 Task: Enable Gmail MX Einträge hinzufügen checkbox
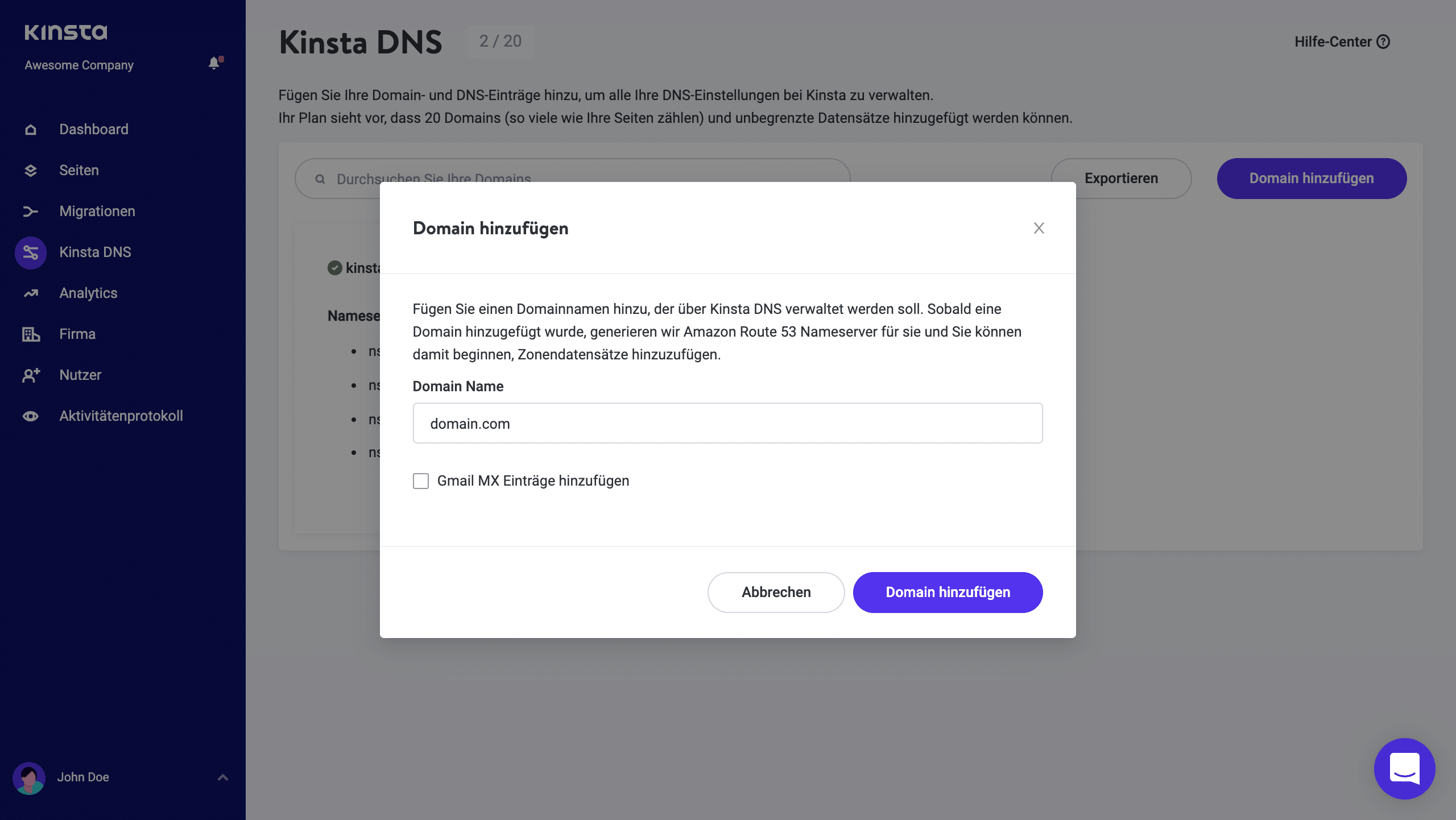421,481
